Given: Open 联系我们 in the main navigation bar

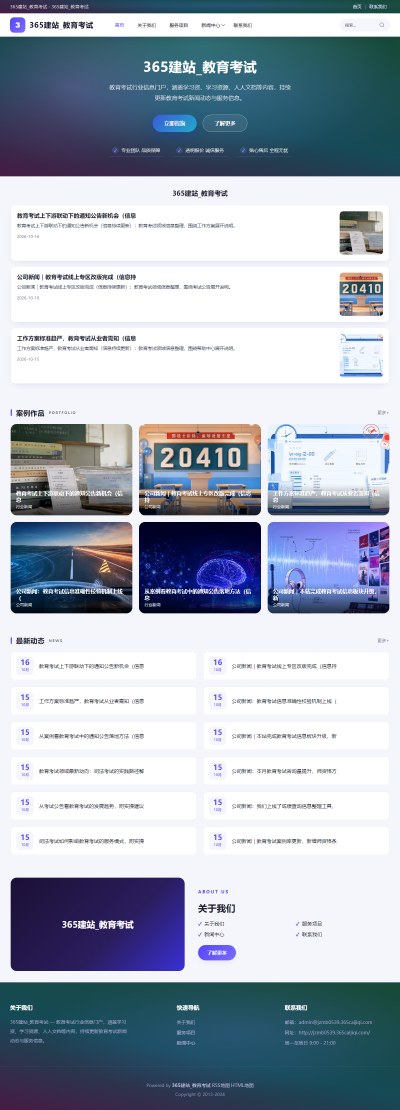Looking at the screenshot, I should click(243, 25).
